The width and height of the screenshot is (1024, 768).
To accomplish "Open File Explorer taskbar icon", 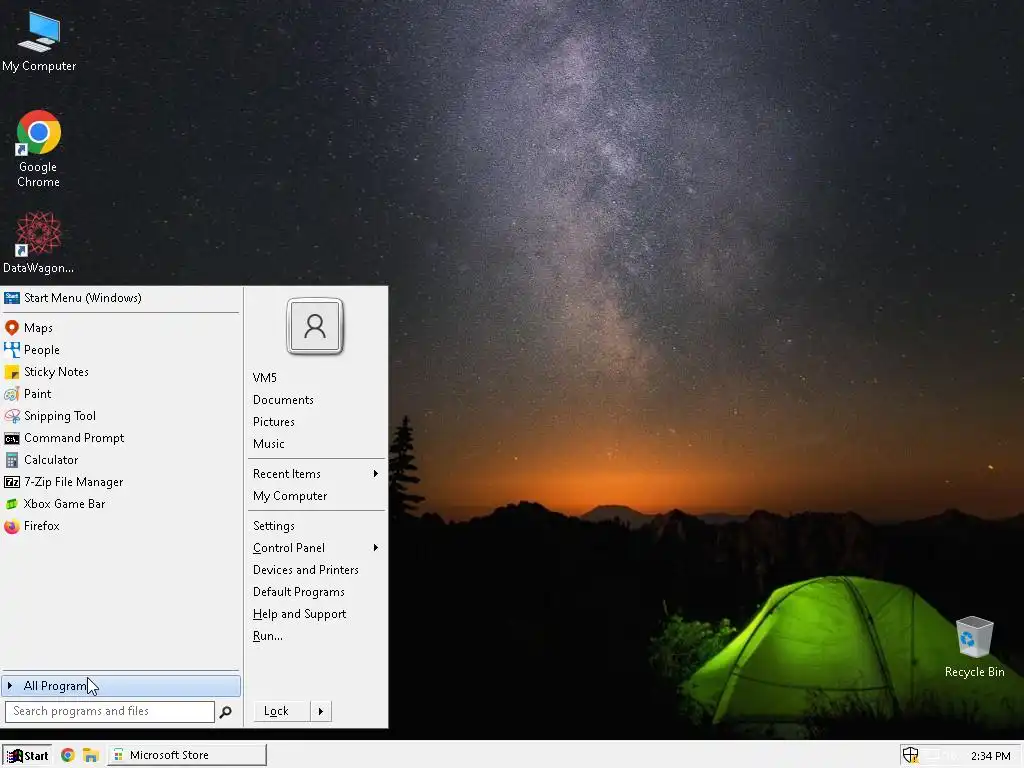I will pyautogui.click(x=90, y=755).
